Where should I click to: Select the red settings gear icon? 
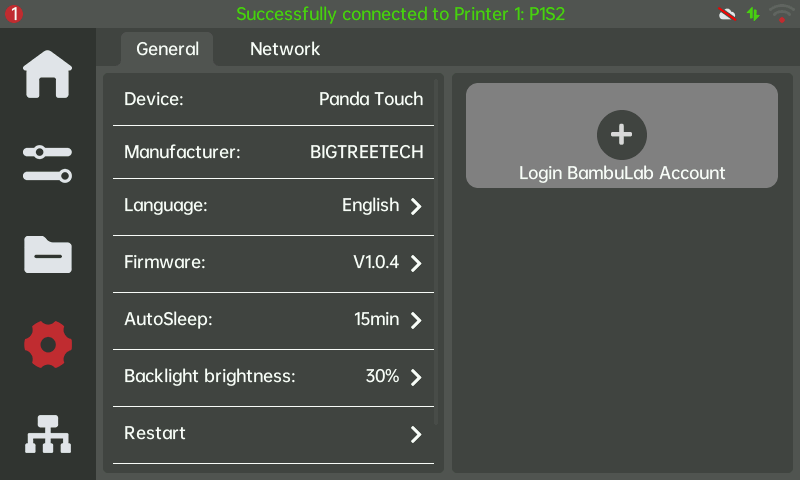pos(48,344)
